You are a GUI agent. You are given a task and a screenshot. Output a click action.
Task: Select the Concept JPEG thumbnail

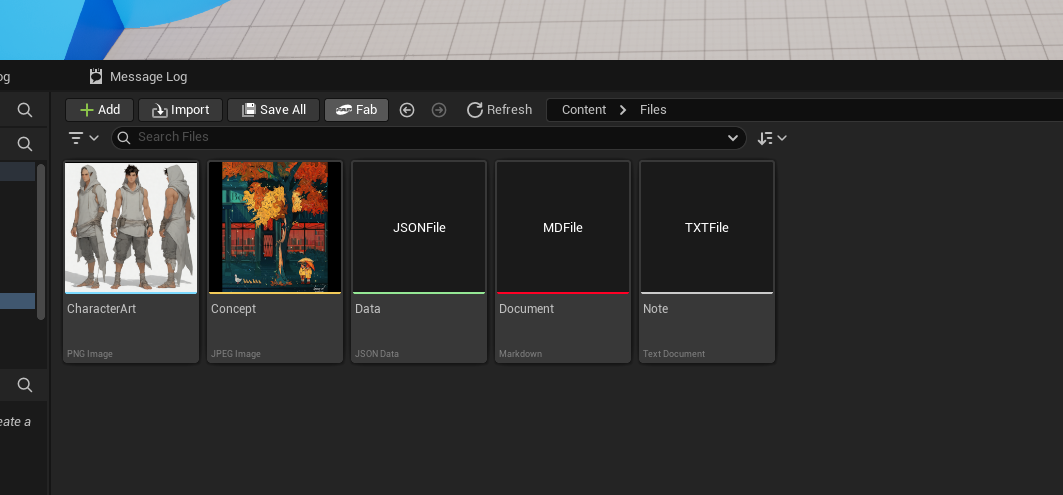point(275,227)
